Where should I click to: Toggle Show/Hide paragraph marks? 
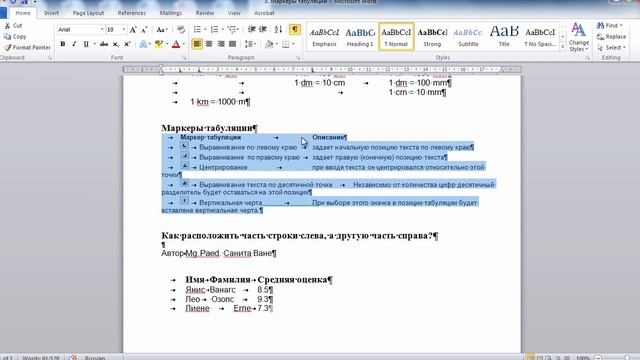[294, 29]
